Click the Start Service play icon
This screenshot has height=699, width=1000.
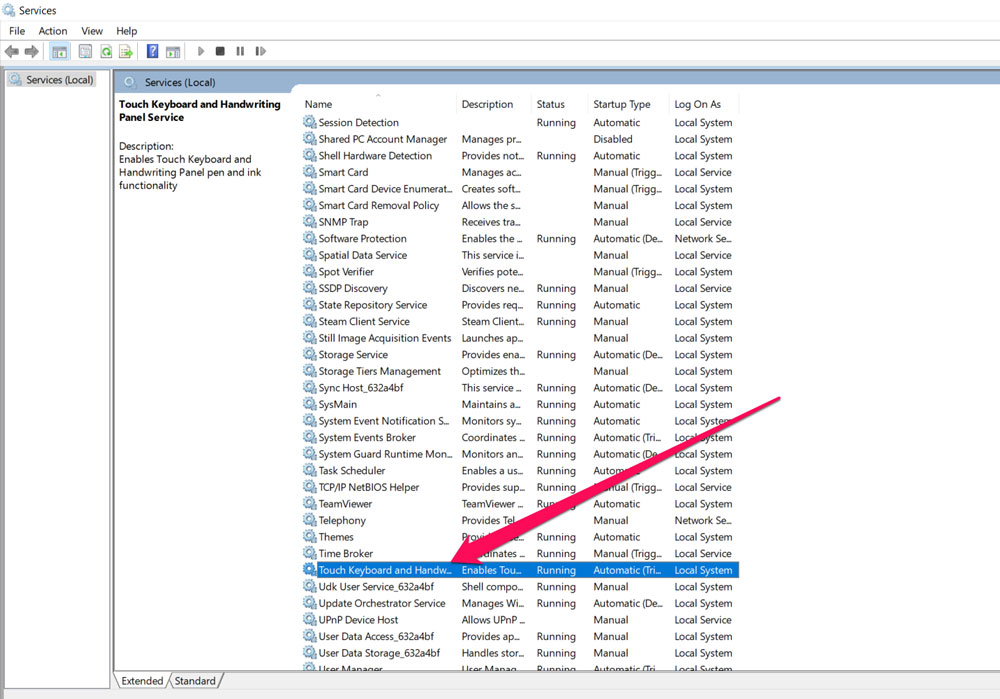[x=201, y=51]
